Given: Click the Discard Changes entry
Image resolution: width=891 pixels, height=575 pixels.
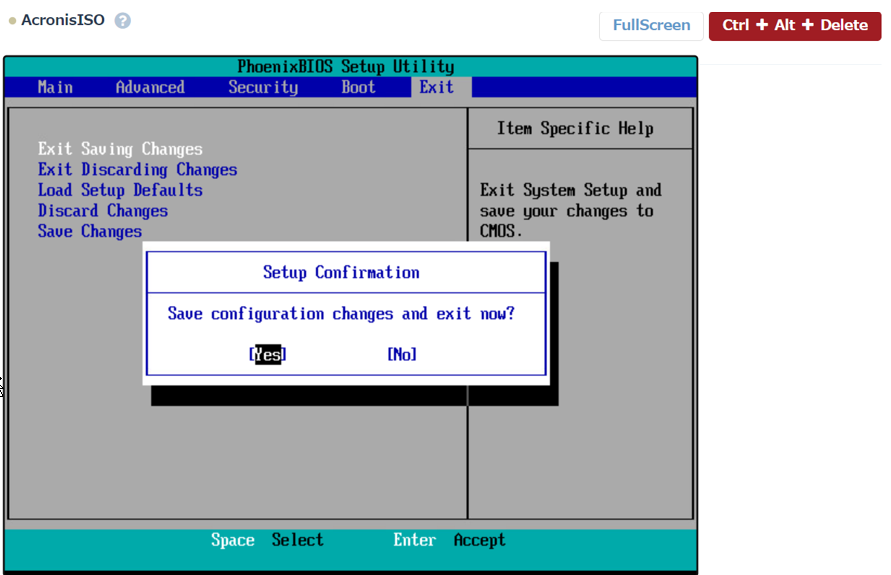Looking at the screenshot, I should [x=103, y=211].
